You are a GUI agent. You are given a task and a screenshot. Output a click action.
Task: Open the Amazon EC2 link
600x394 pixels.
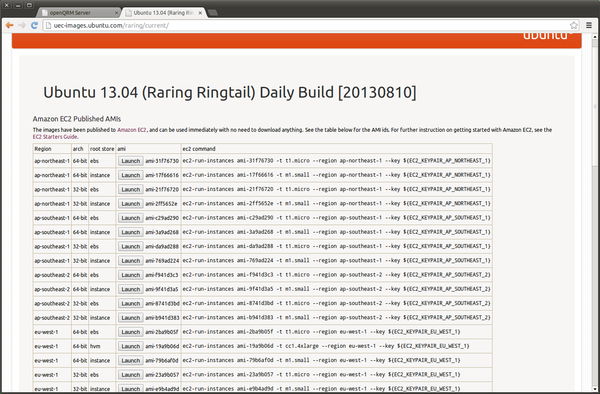[x=132, y=130]
